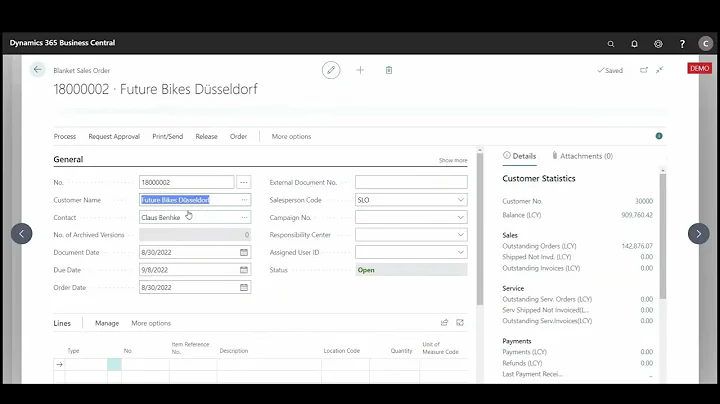Click Quantity column header

pyautogui.click(x=401, y=351)
